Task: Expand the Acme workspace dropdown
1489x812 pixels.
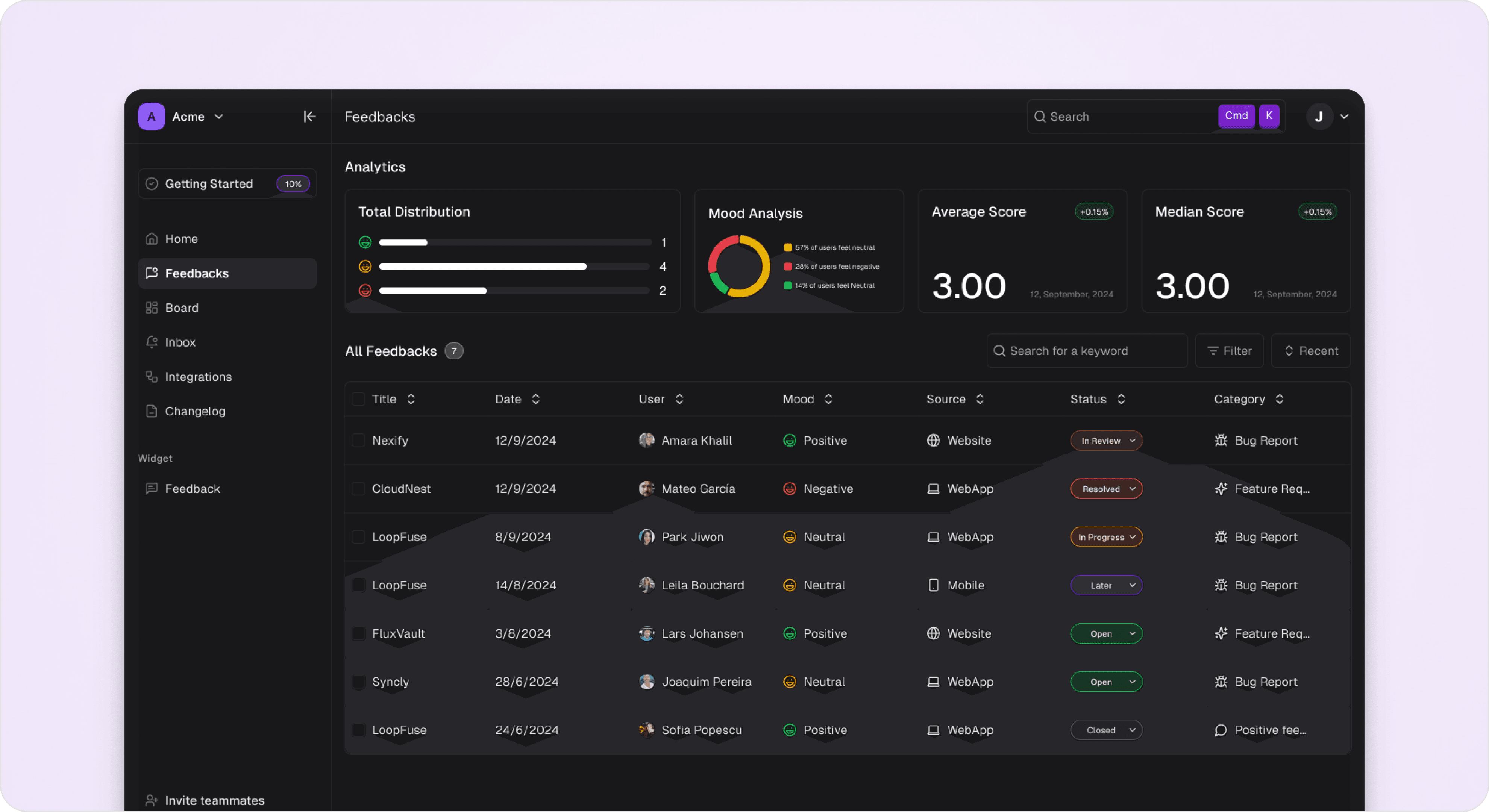Action: pos(218,117)
